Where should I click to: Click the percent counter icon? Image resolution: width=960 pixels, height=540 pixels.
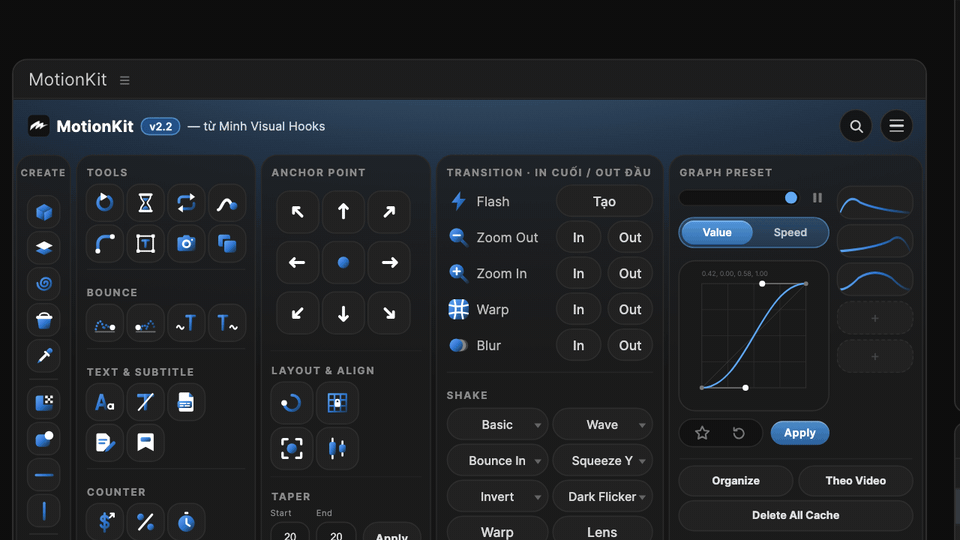145,522
